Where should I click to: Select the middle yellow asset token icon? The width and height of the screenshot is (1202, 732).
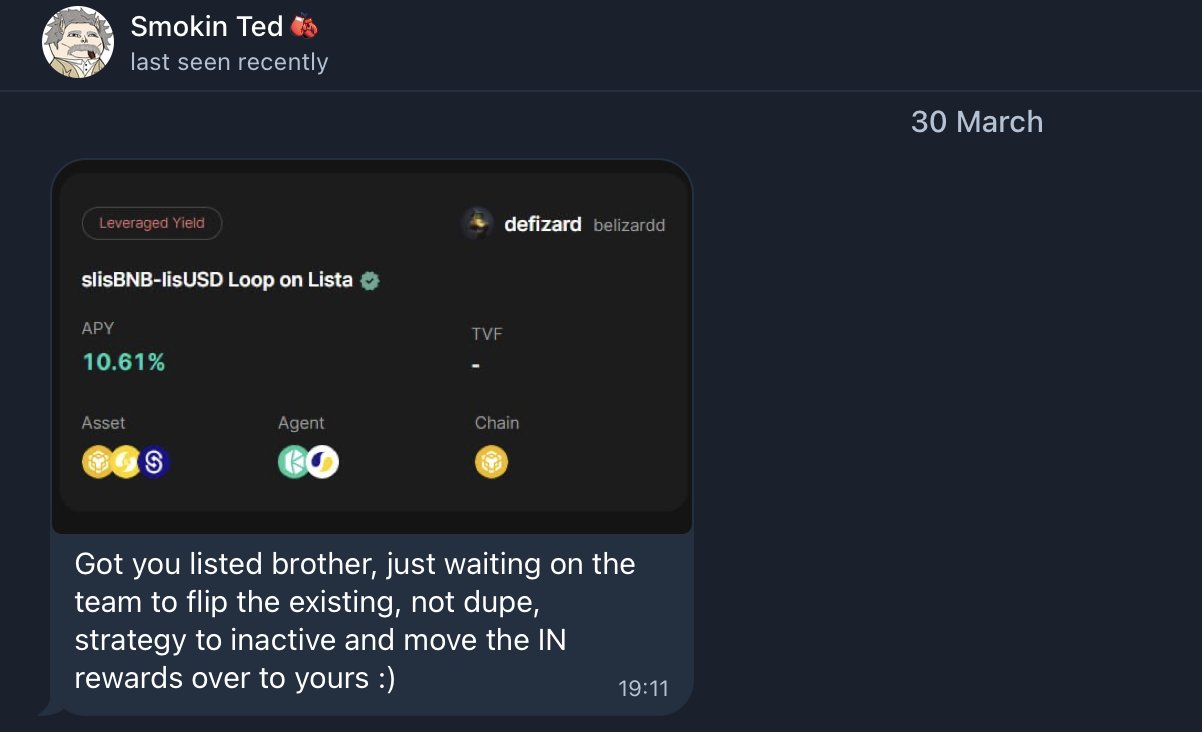126,462
